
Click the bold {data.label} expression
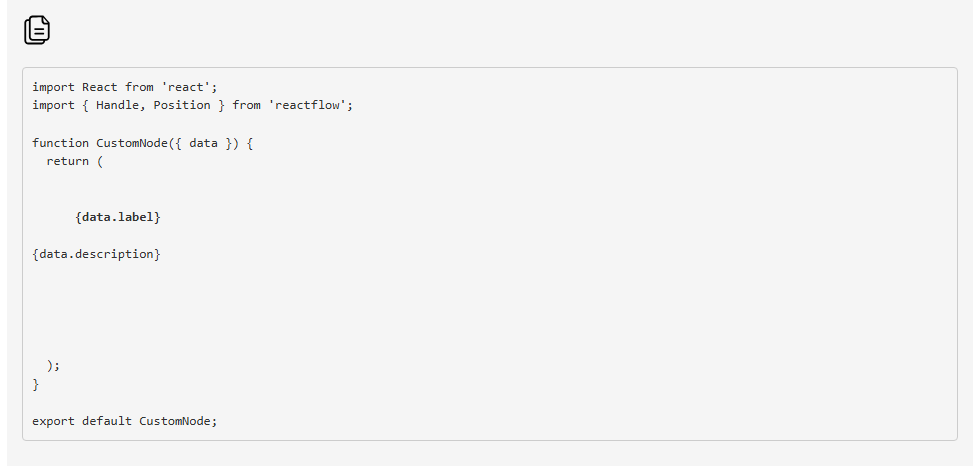click(x=117, y=217)
